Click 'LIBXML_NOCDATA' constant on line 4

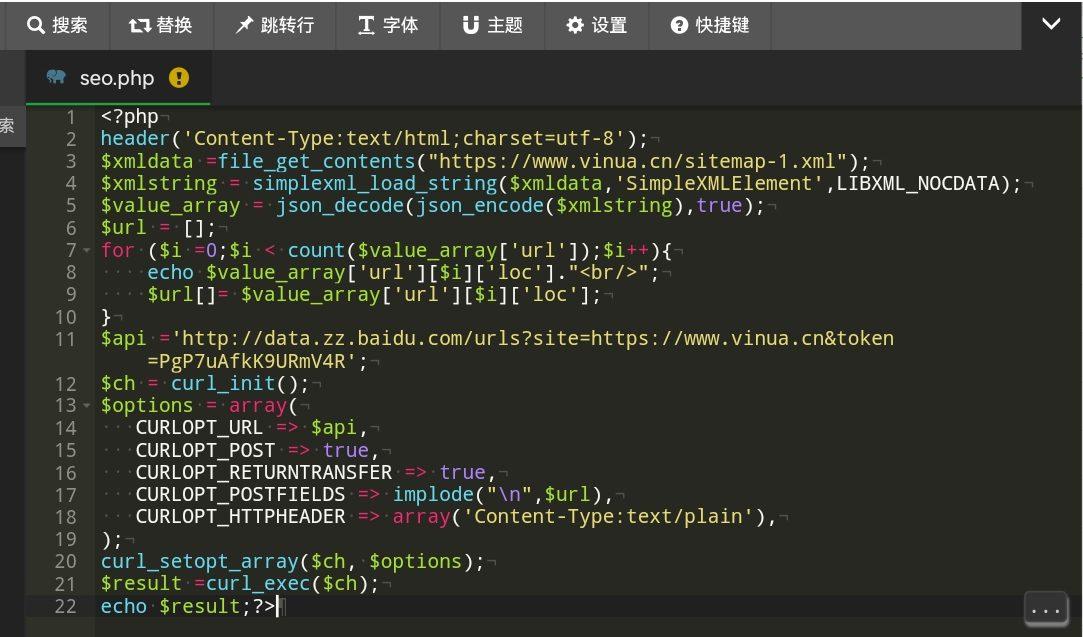pyautogui.click(x=918, y=183)
